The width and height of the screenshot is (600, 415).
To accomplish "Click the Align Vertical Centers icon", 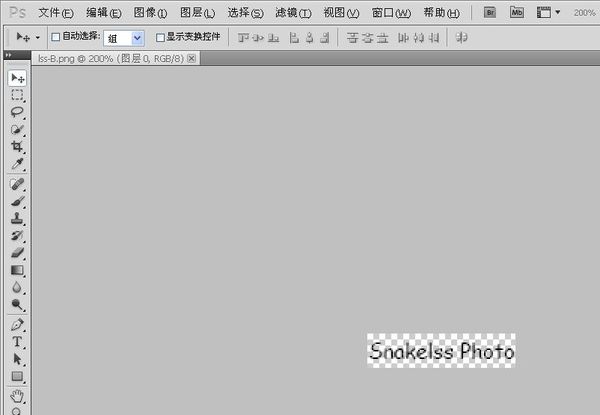I will [258, 37].
